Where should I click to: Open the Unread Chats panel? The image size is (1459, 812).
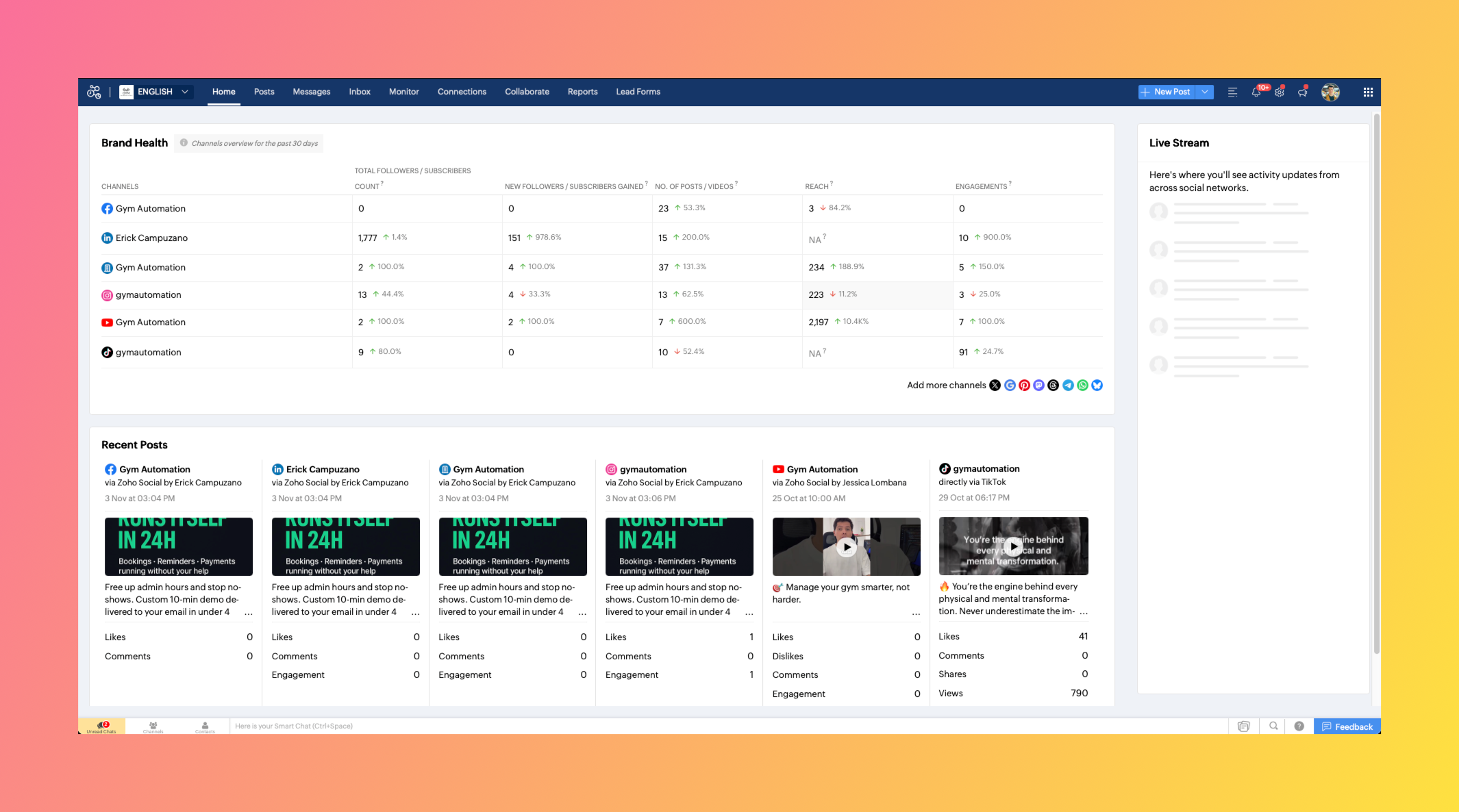coord(101,726)
